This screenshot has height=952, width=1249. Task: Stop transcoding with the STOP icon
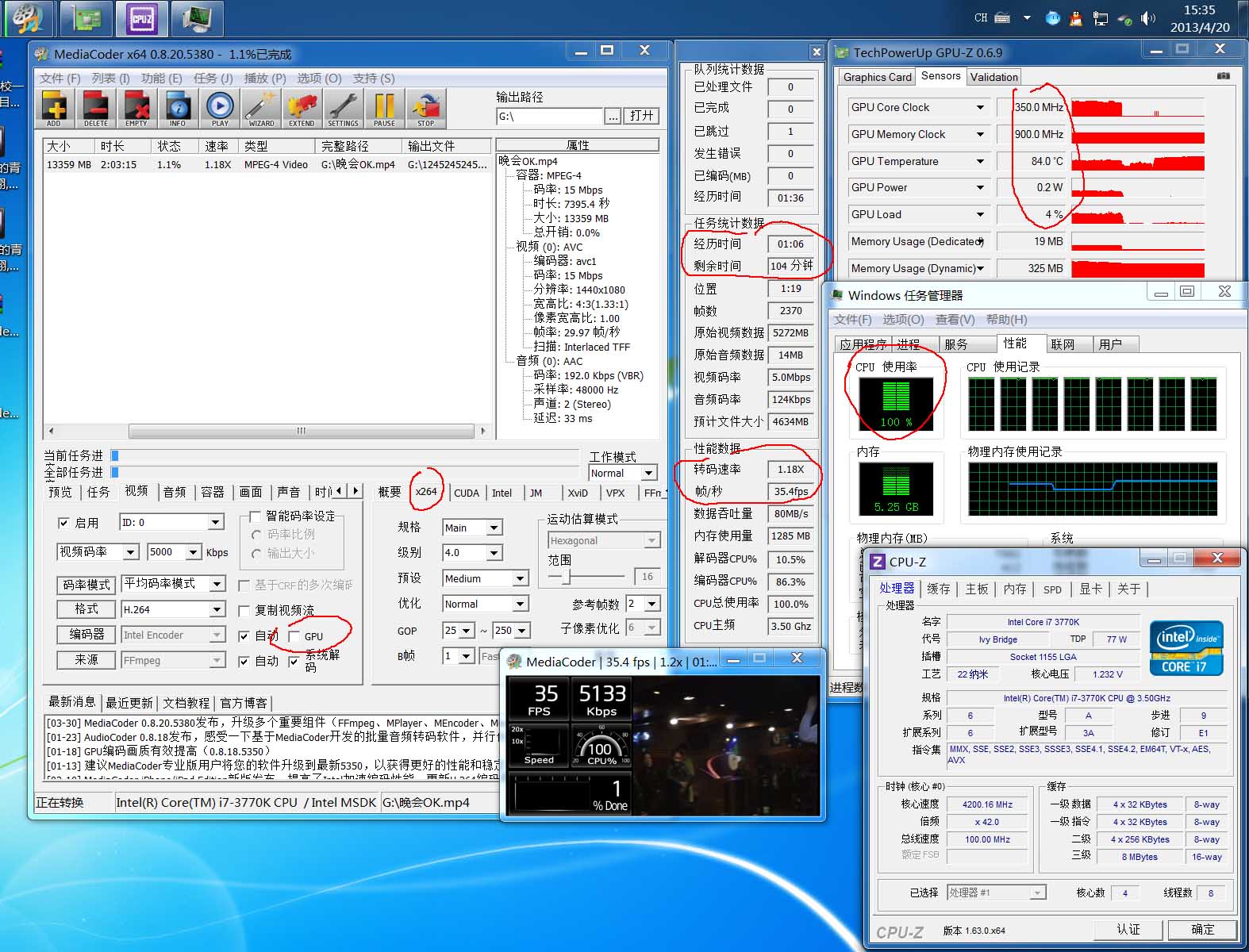pos(426,109)
